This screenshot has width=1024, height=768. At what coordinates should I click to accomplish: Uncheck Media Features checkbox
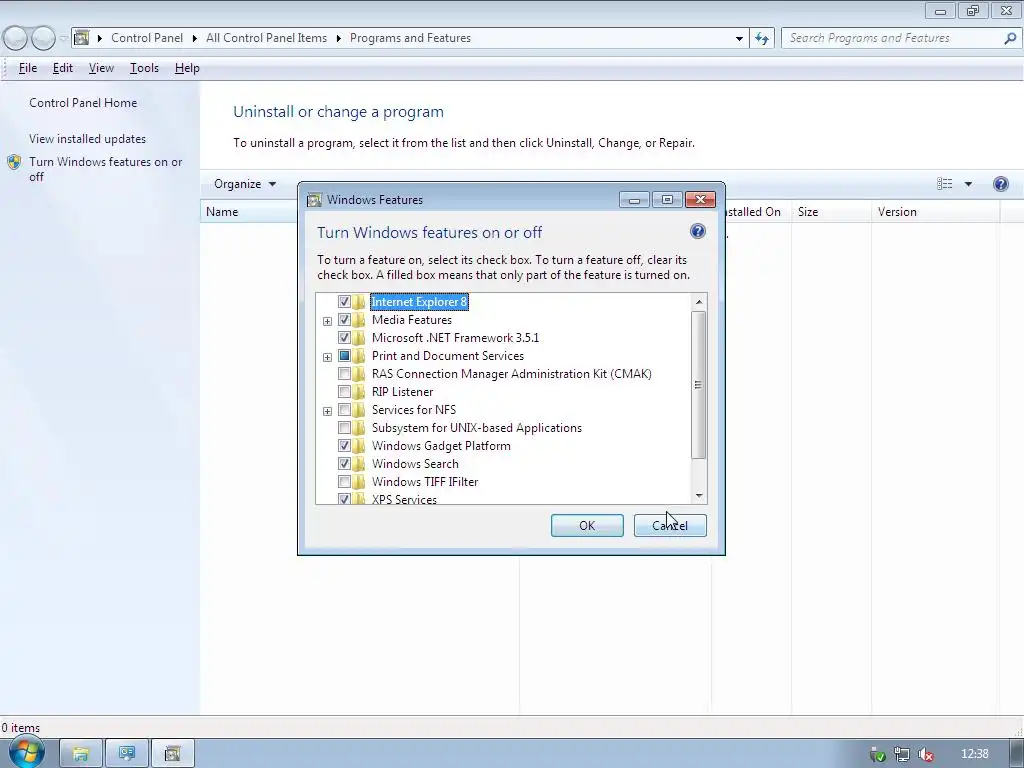[344, 320]
